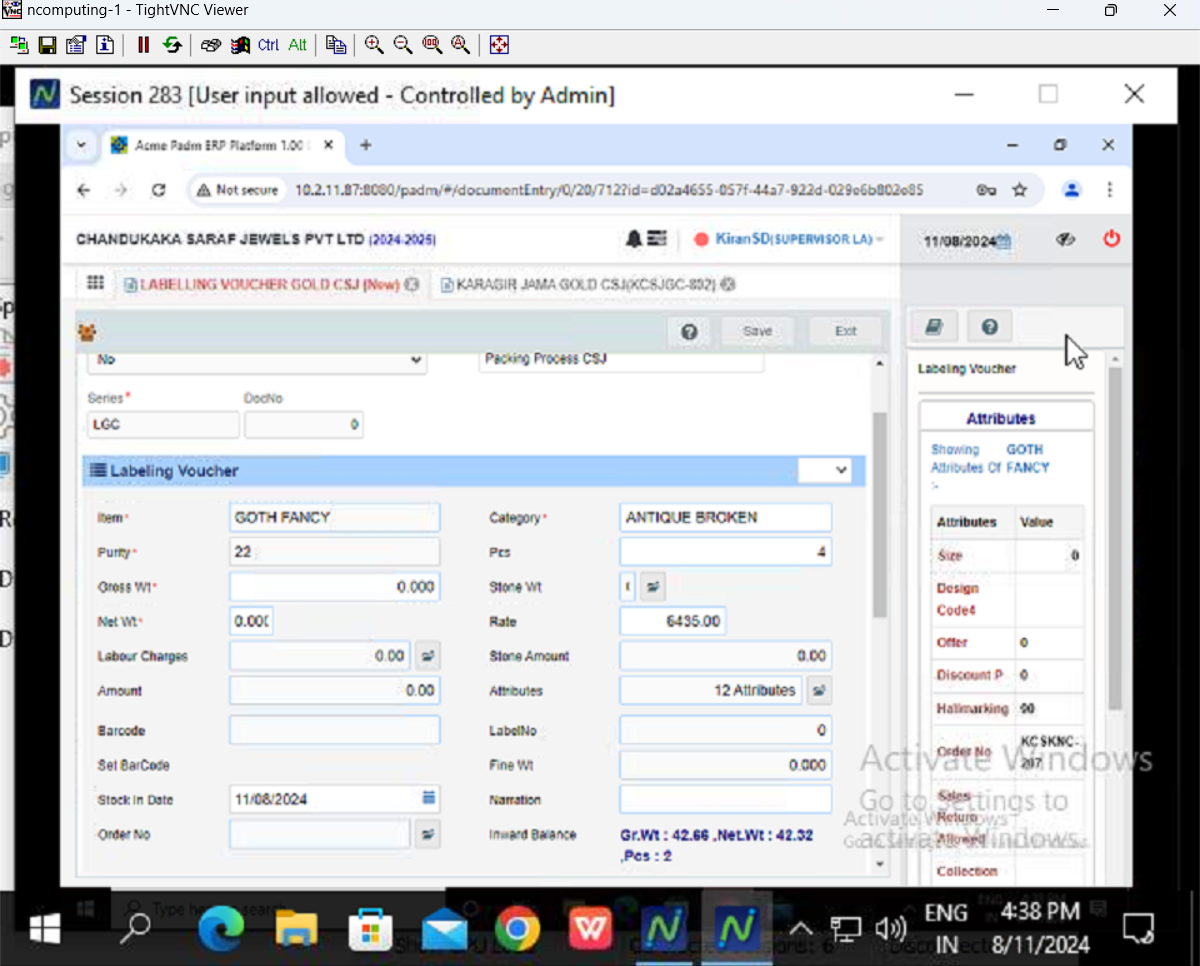Open the Labour Charges lookup button
Viewport: 1200px width, 966px height.
[428, 656]
